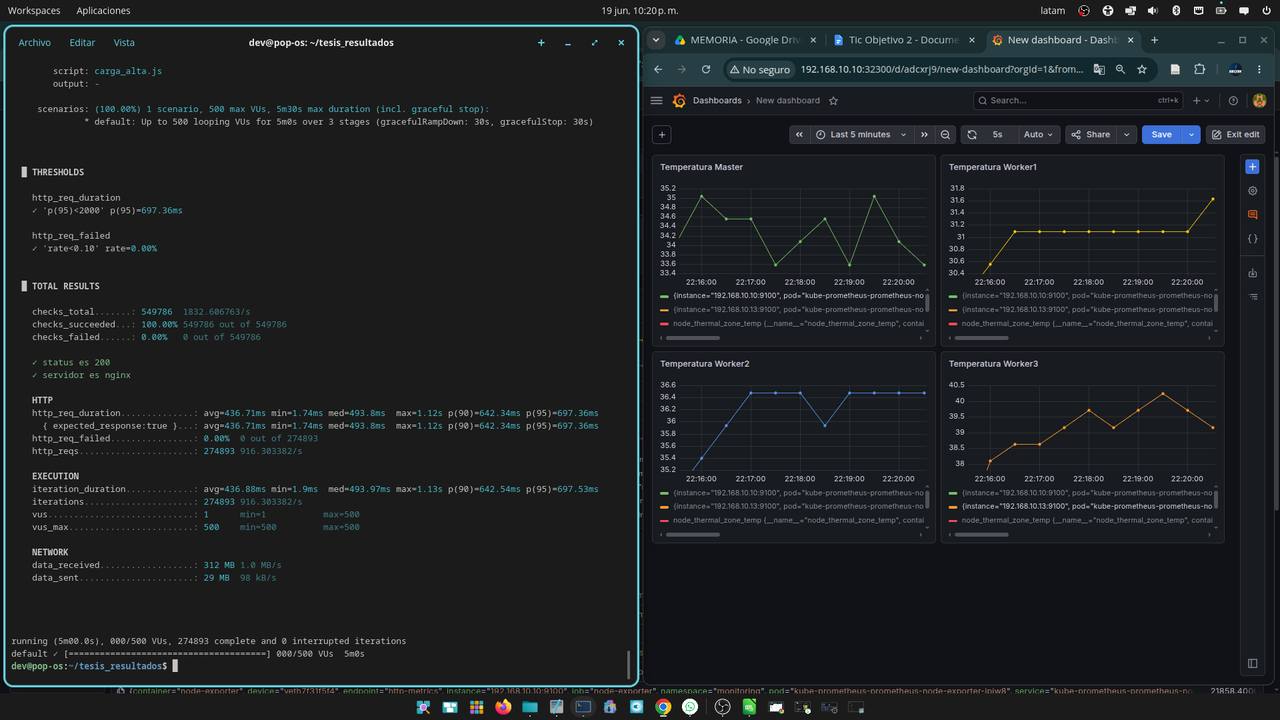Image resolution: width=1280 pixels, height=720 pixels.
Task: Open the Grafana hamburger menu
Action: point(656,101)
